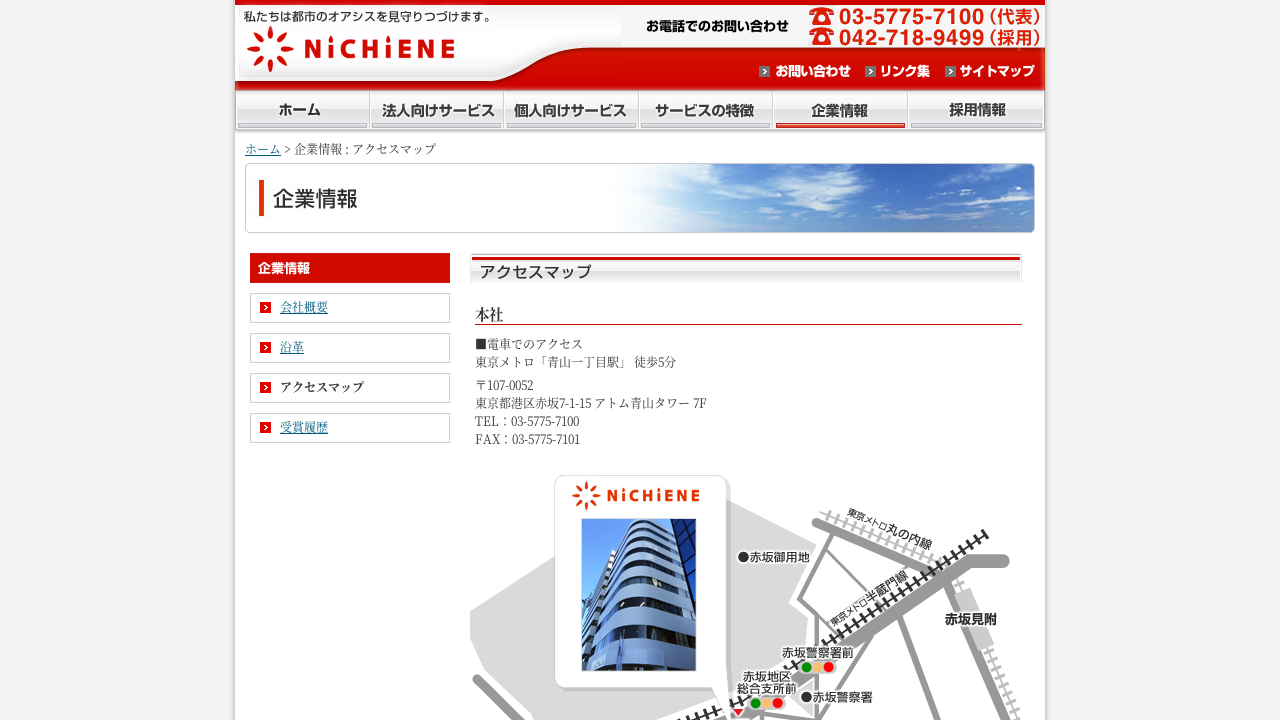Open the お問い合わせ contact link
The image size is (1280, 720).
pyautogui.click(x=812, y=71)
